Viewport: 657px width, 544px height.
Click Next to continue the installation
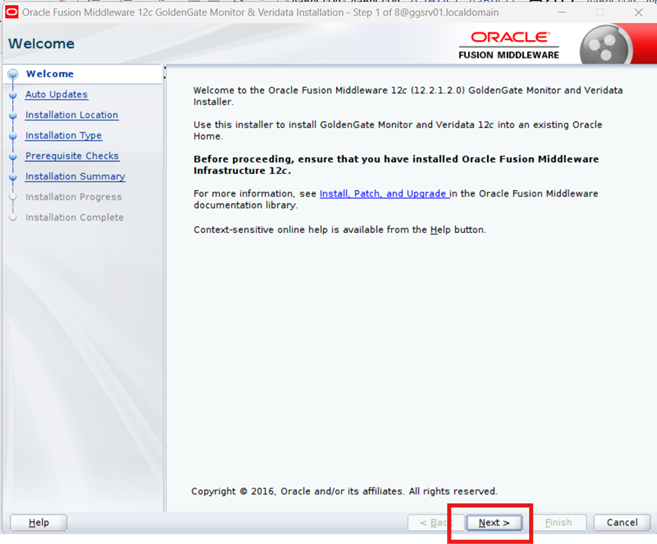coord(494,523)
